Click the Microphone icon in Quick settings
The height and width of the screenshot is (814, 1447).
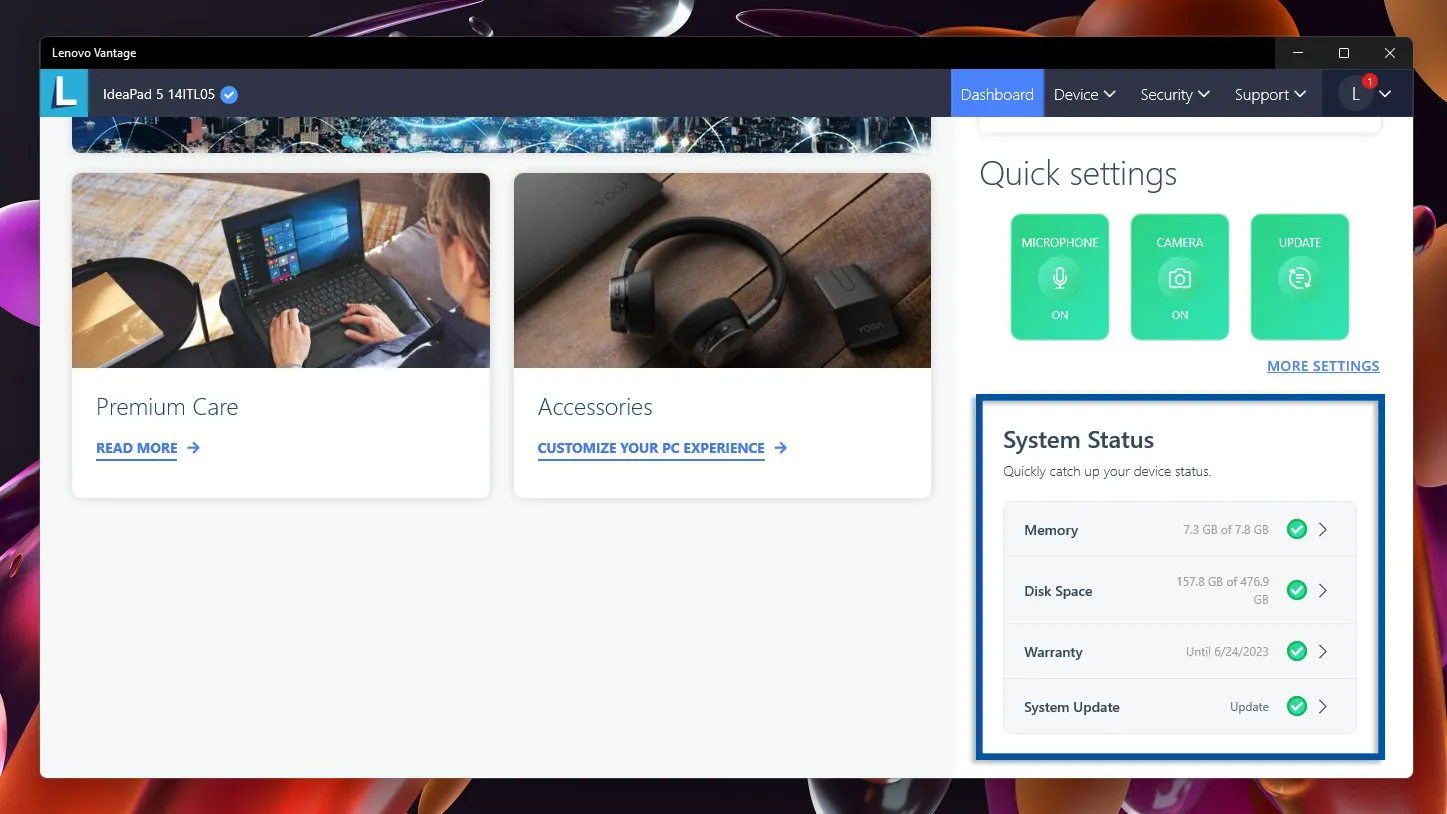click(x=1059, y=277)
